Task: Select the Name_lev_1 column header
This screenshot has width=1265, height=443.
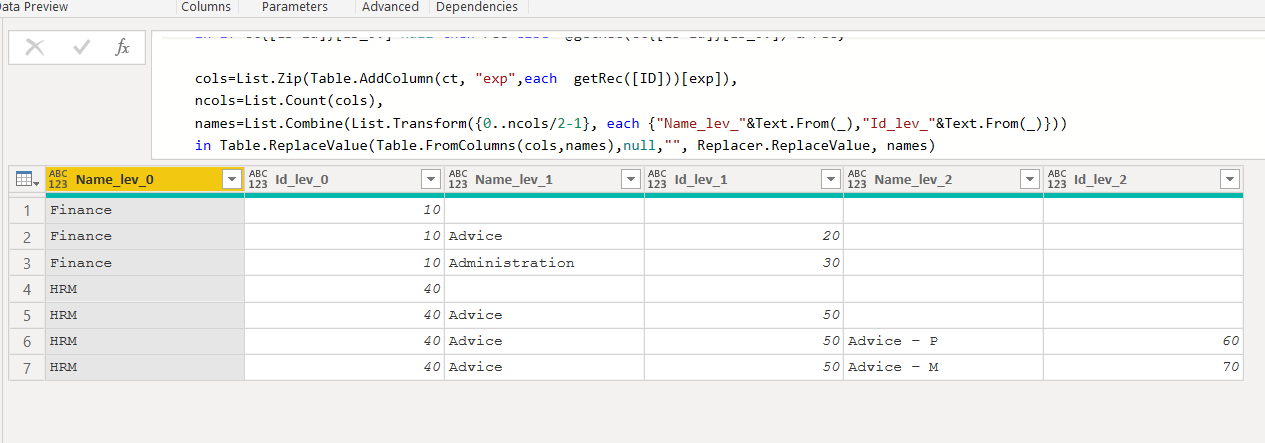Action: click(x=544, y=179)
